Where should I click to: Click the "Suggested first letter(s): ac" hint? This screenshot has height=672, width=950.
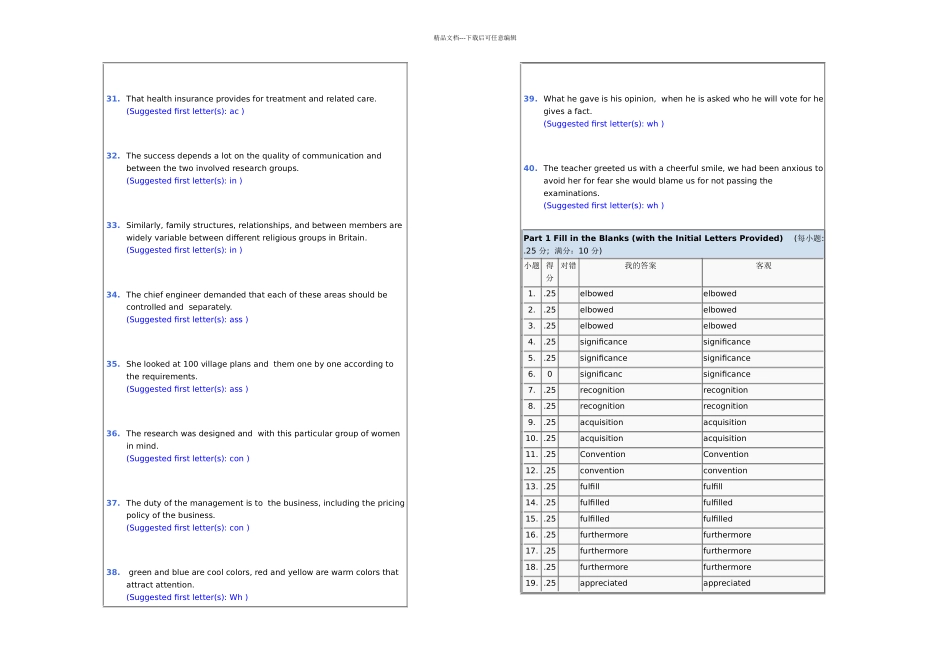[185, 112]
